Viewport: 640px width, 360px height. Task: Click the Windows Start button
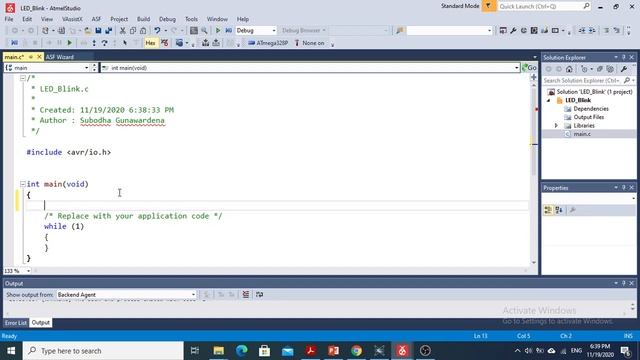pos(11,351)
